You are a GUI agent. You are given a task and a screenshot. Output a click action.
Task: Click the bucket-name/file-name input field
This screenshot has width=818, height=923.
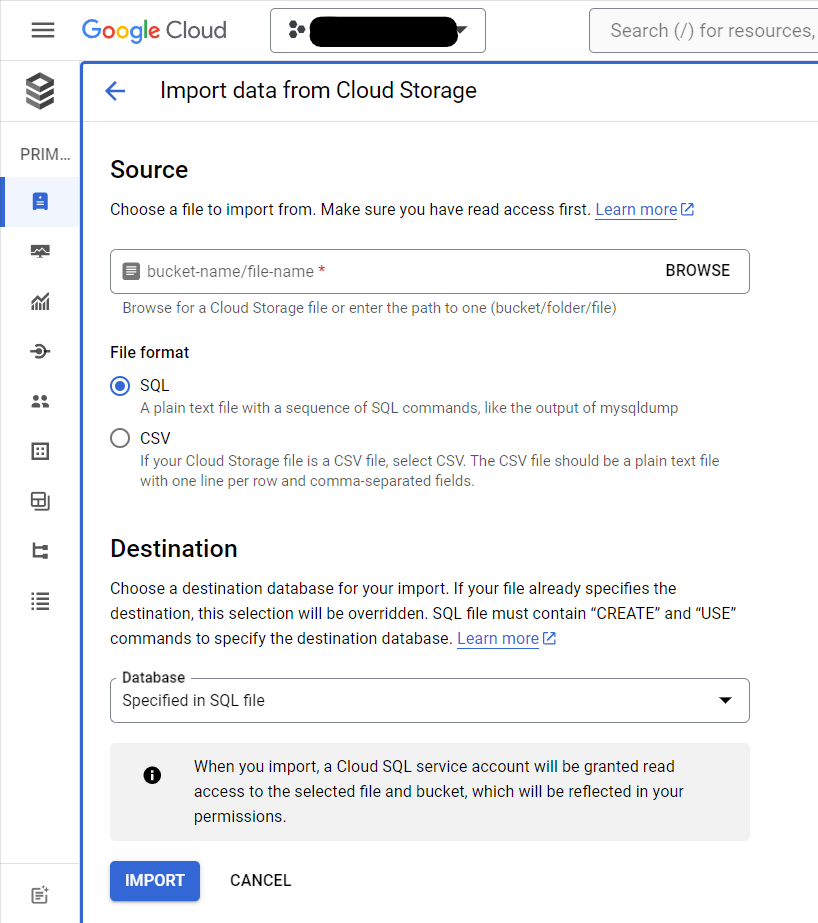[390, 271]
